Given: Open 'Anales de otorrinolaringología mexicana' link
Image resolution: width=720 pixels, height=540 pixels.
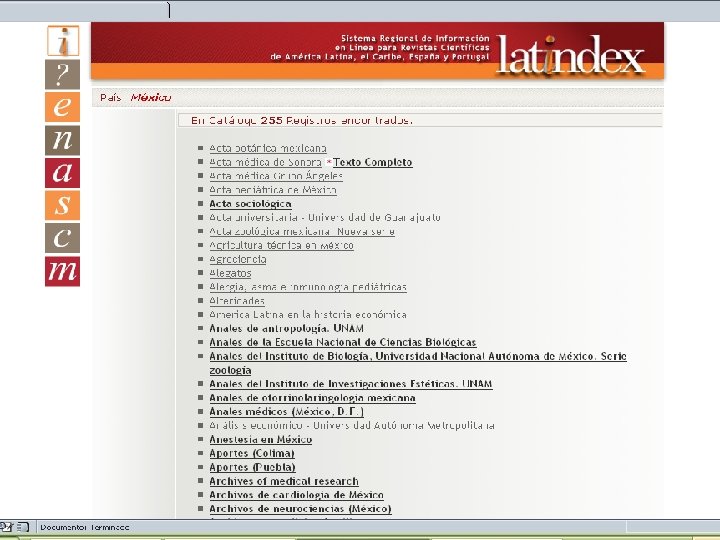Looking at the screenshot, I should click(x=312, y=398).
